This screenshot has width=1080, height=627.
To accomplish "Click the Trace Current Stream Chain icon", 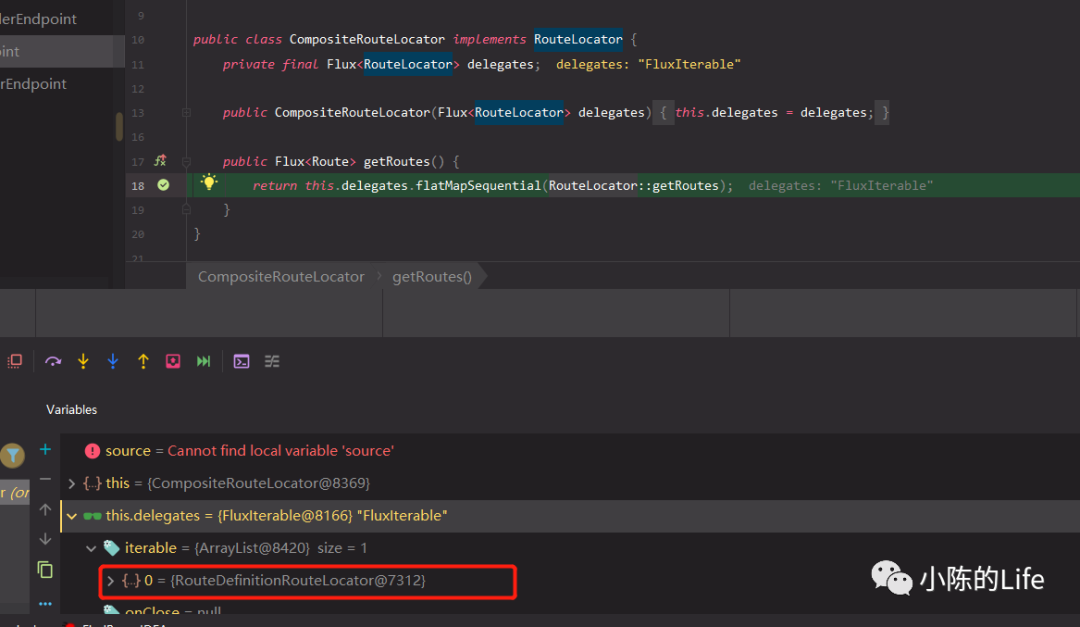I will click(x=272, y=361).
